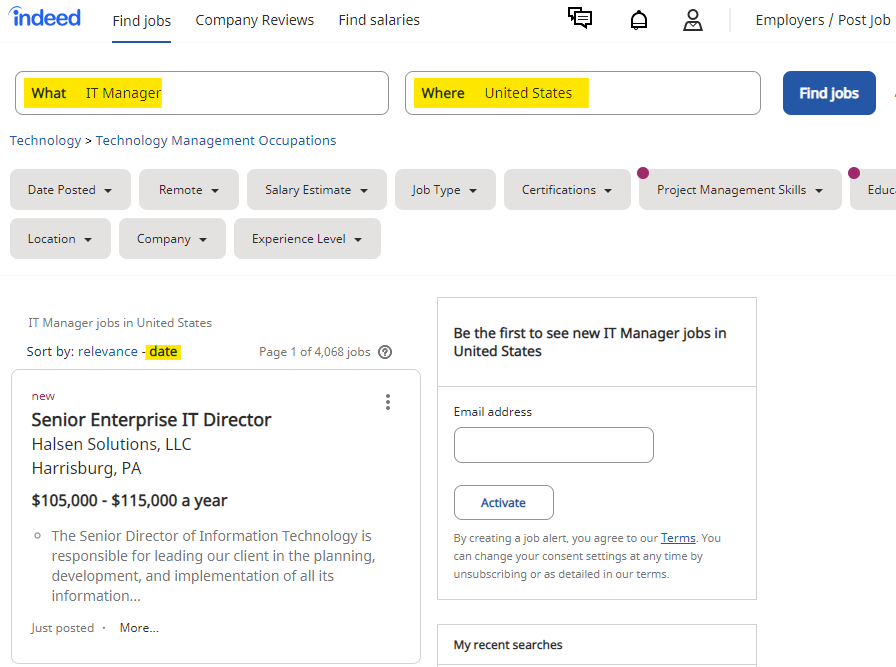This screenshot has height=667, width=896.
Task: Open Senior Enterprise IT Director listing
Action: click(x=151, y=420)
